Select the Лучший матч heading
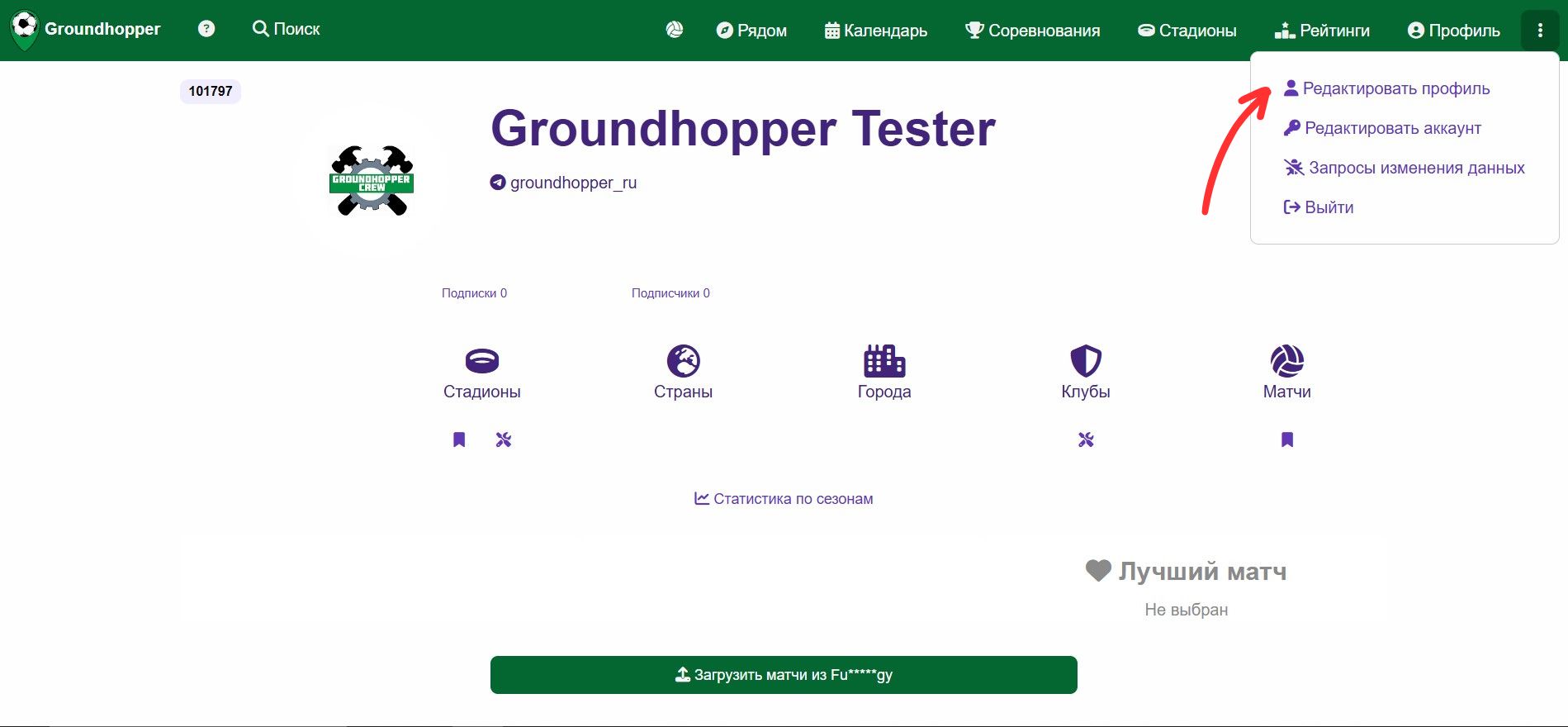 (x=1202, y=572)
